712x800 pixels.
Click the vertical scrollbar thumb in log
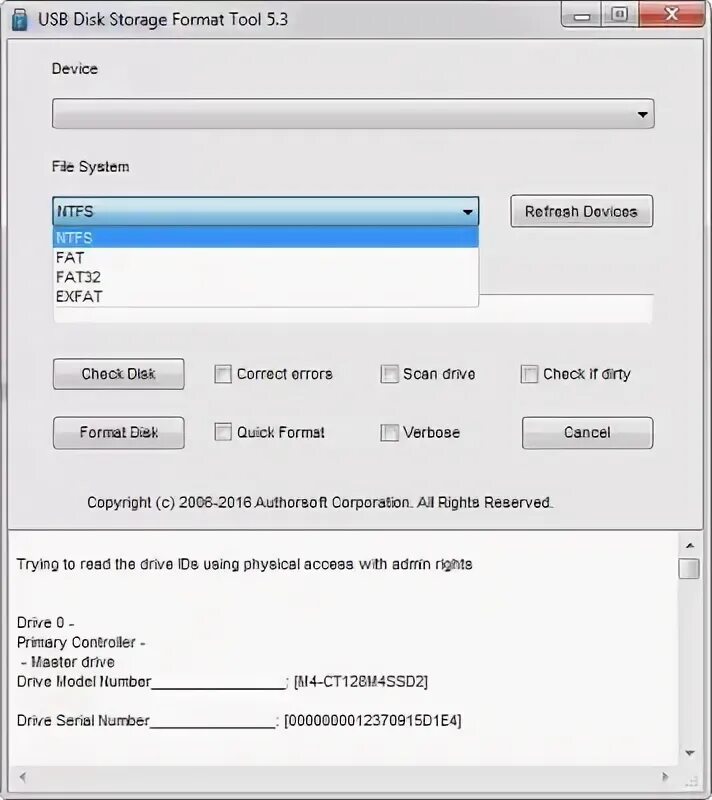pos(689,568)
